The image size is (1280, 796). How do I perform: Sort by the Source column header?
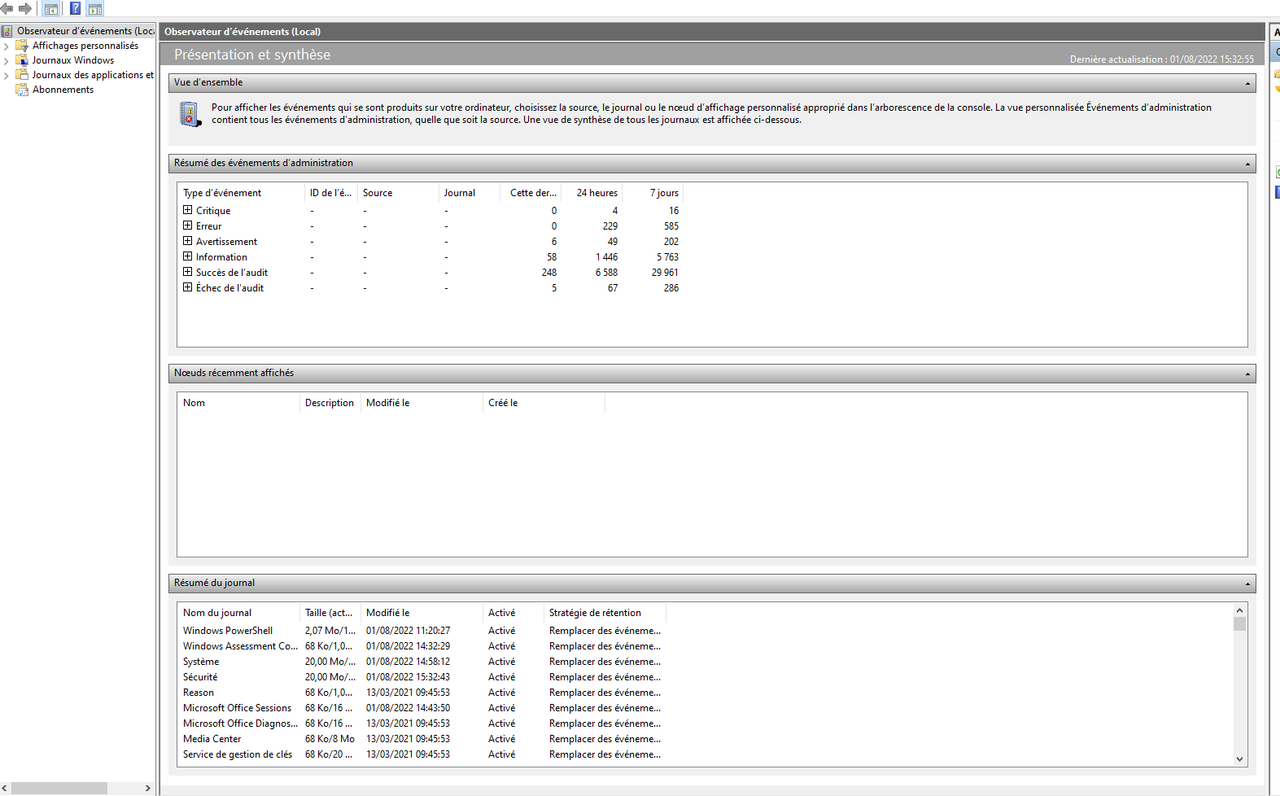(x=398, y=193)
